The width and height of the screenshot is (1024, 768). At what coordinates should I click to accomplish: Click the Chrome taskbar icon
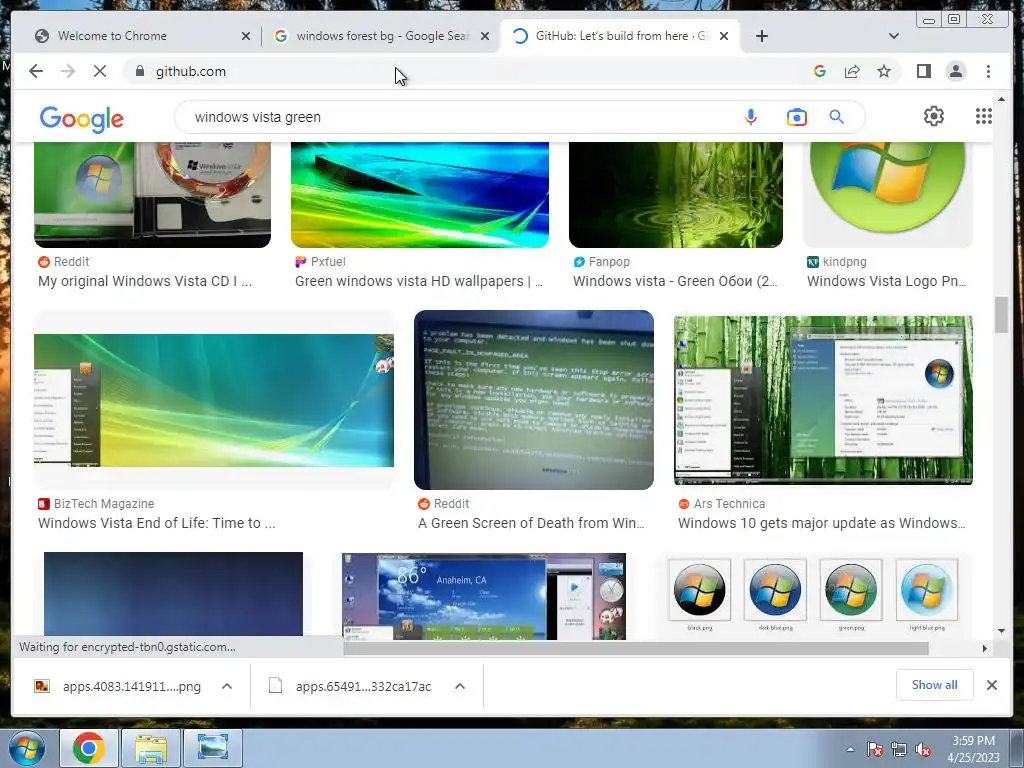[x=89, y=748]
